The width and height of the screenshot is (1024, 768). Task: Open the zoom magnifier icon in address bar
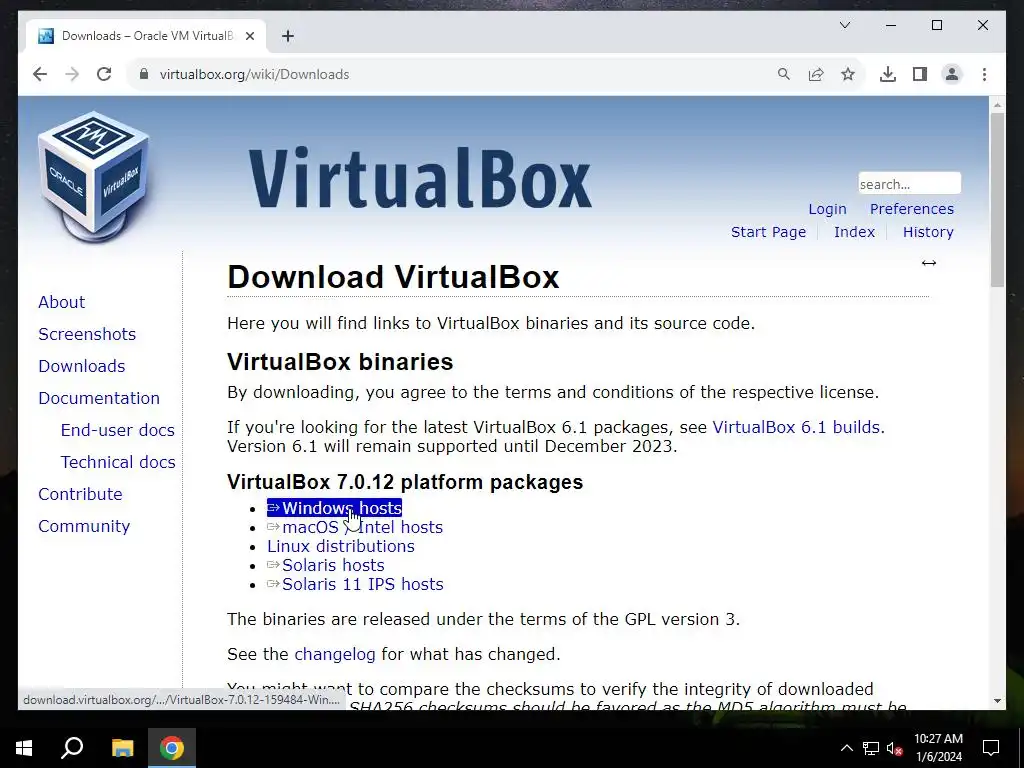click(x=784, y=74)
